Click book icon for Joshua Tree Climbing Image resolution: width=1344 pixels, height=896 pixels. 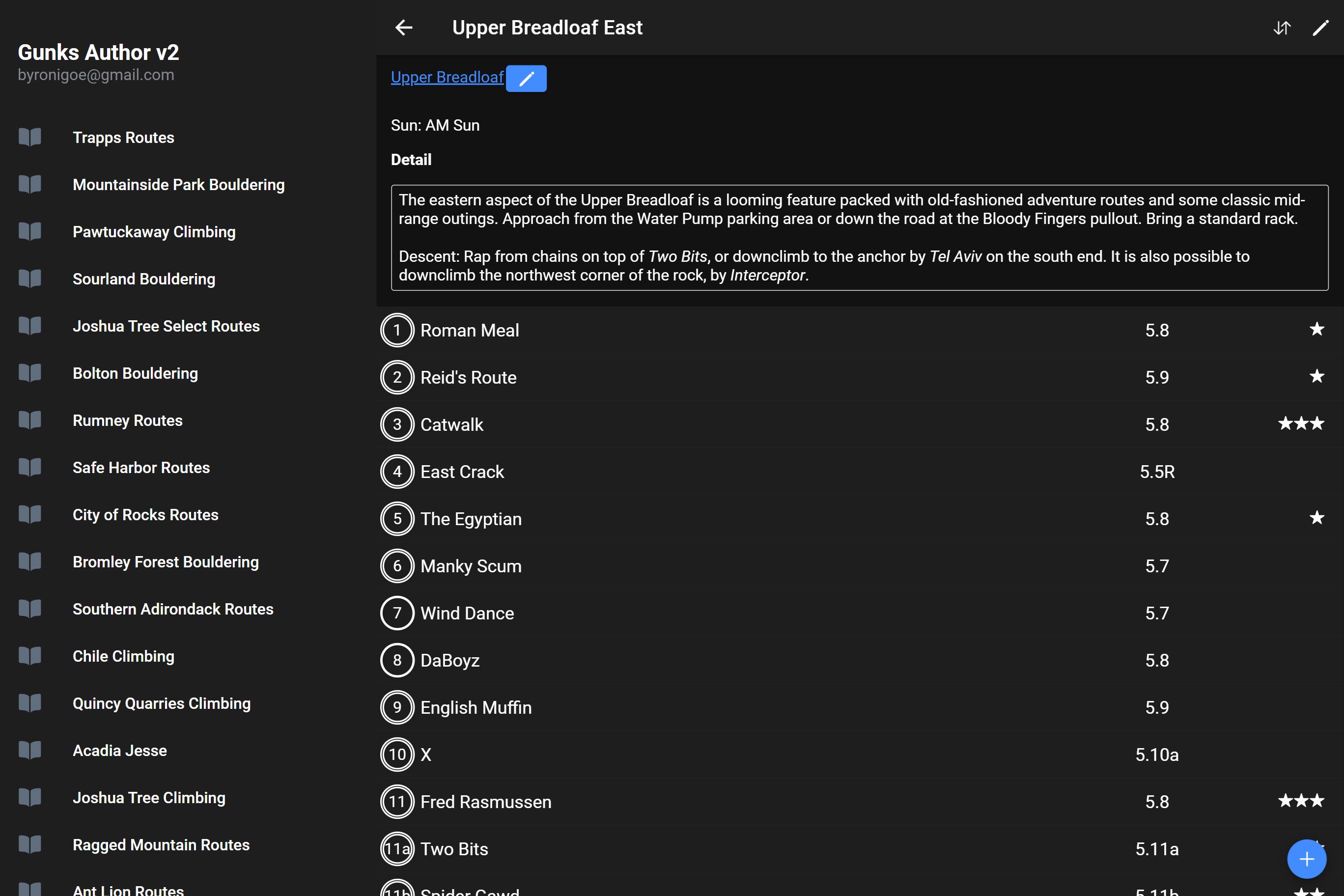(x=29, y=797)
